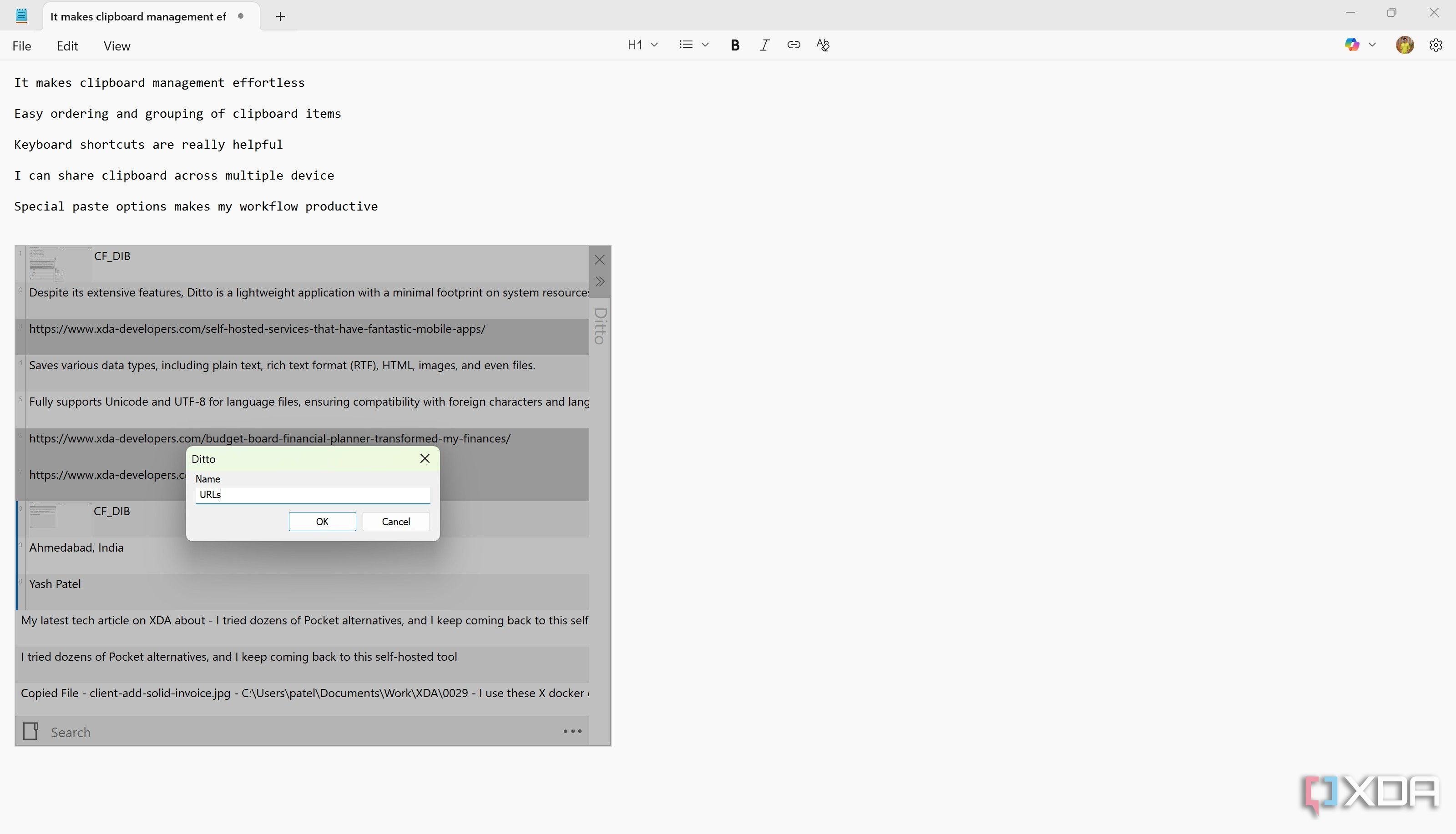The image size is (1456, 834).
Task: Click the Ditto groups icon beside Search
Action: click(x=30, y=731)
